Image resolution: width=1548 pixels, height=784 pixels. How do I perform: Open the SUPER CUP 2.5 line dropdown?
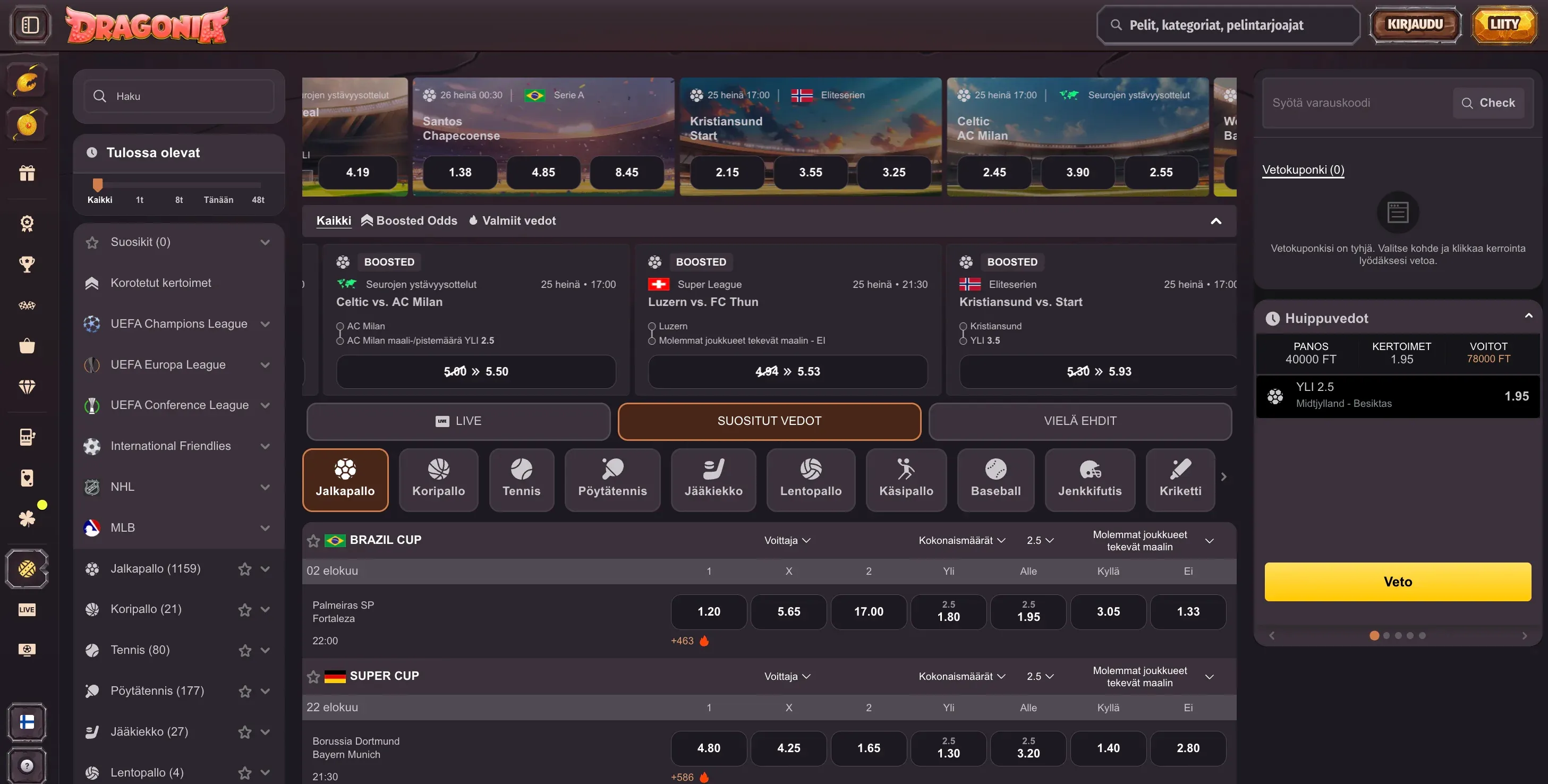(1040, 677)
